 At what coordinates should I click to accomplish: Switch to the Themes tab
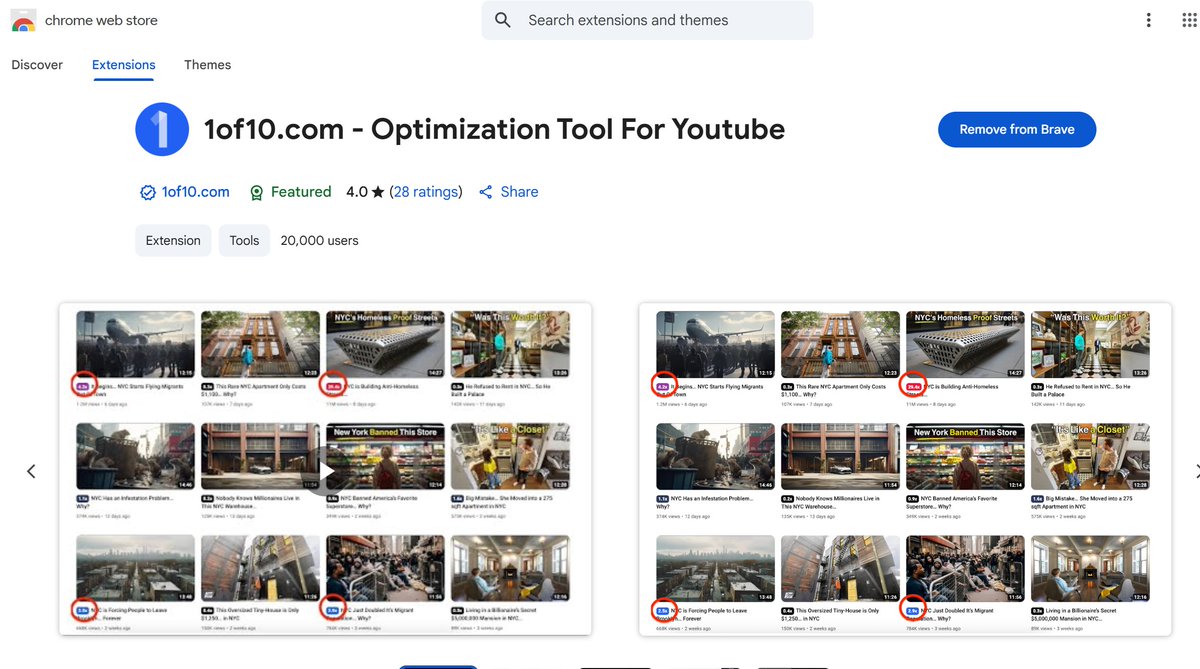point(207,65)
